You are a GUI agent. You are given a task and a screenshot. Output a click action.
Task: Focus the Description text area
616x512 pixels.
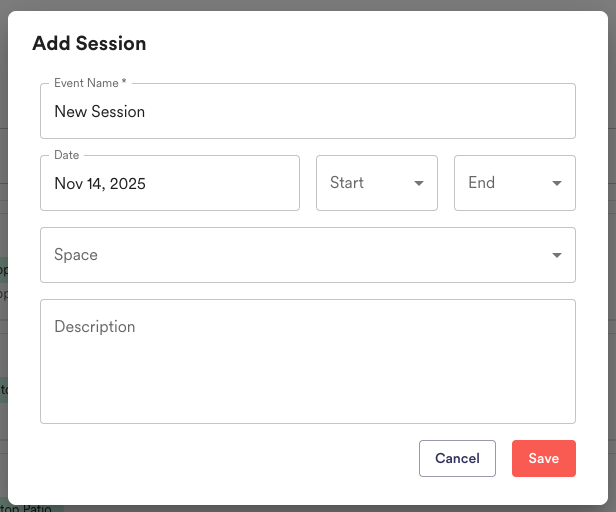click(308, 362)
